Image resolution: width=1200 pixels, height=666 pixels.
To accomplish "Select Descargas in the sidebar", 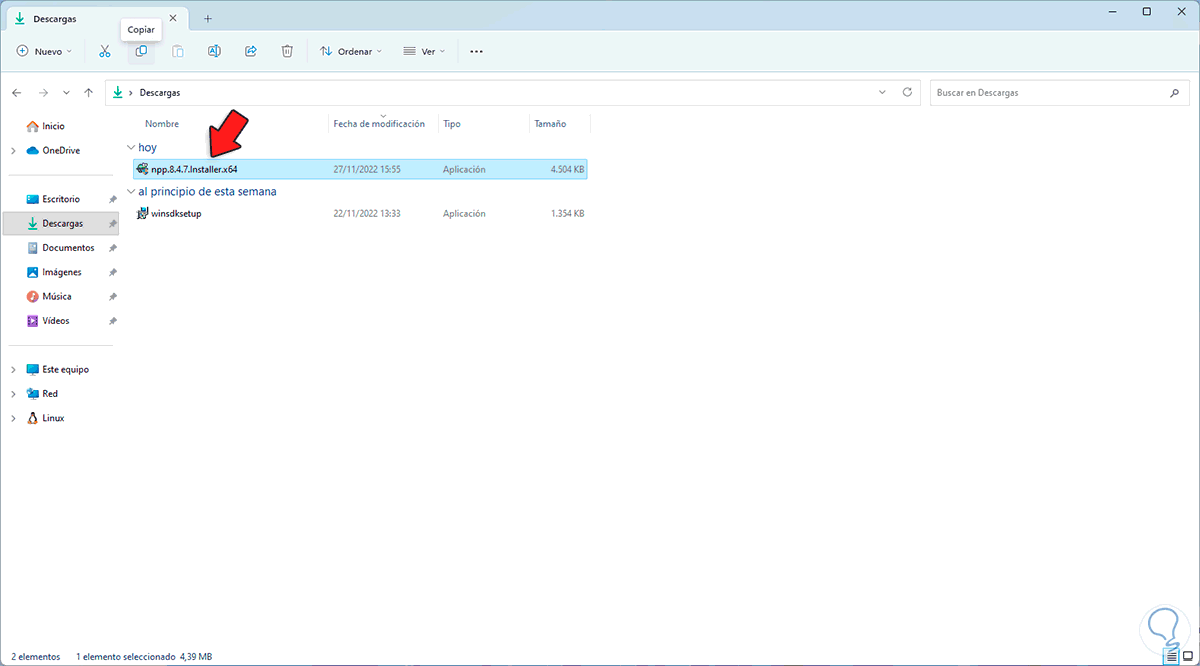I will (60, 223).
